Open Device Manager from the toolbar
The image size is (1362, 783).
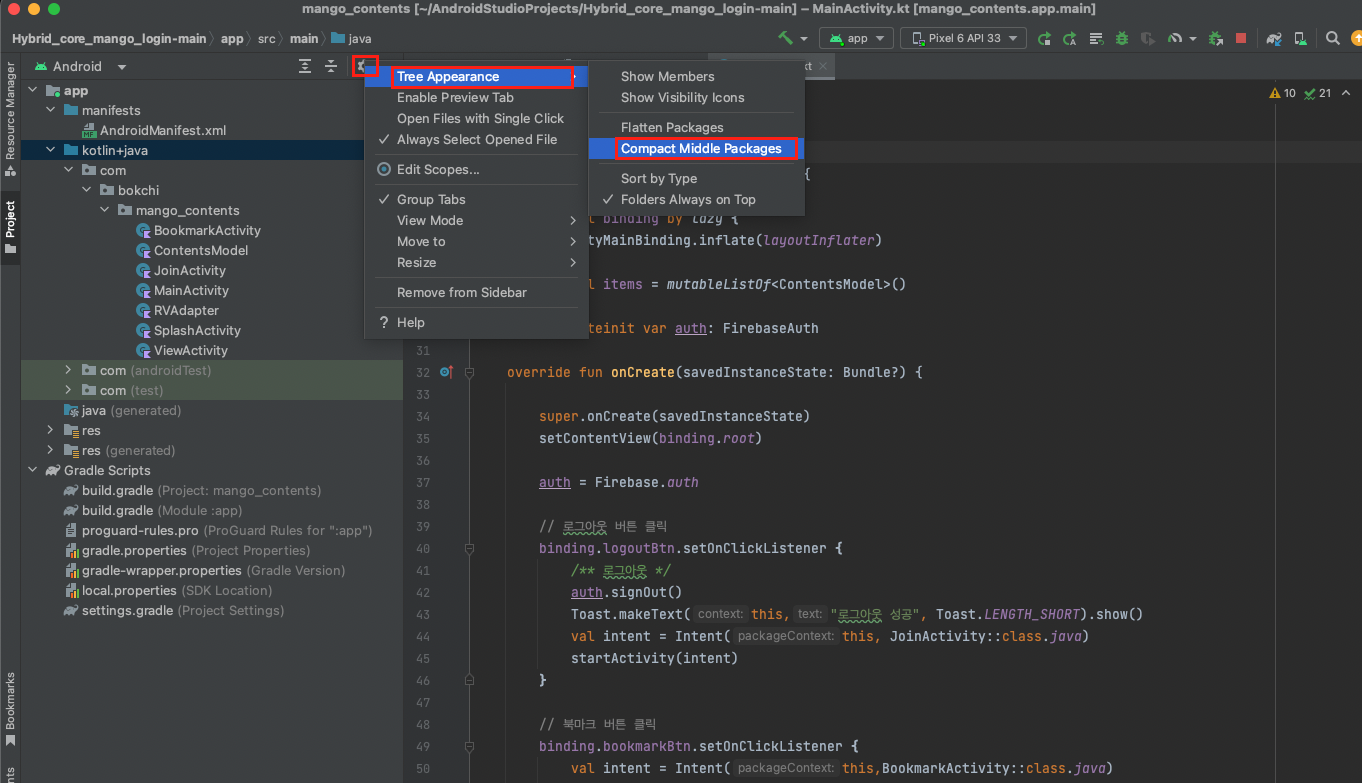pyautogui.click(x=1299, y=39)
